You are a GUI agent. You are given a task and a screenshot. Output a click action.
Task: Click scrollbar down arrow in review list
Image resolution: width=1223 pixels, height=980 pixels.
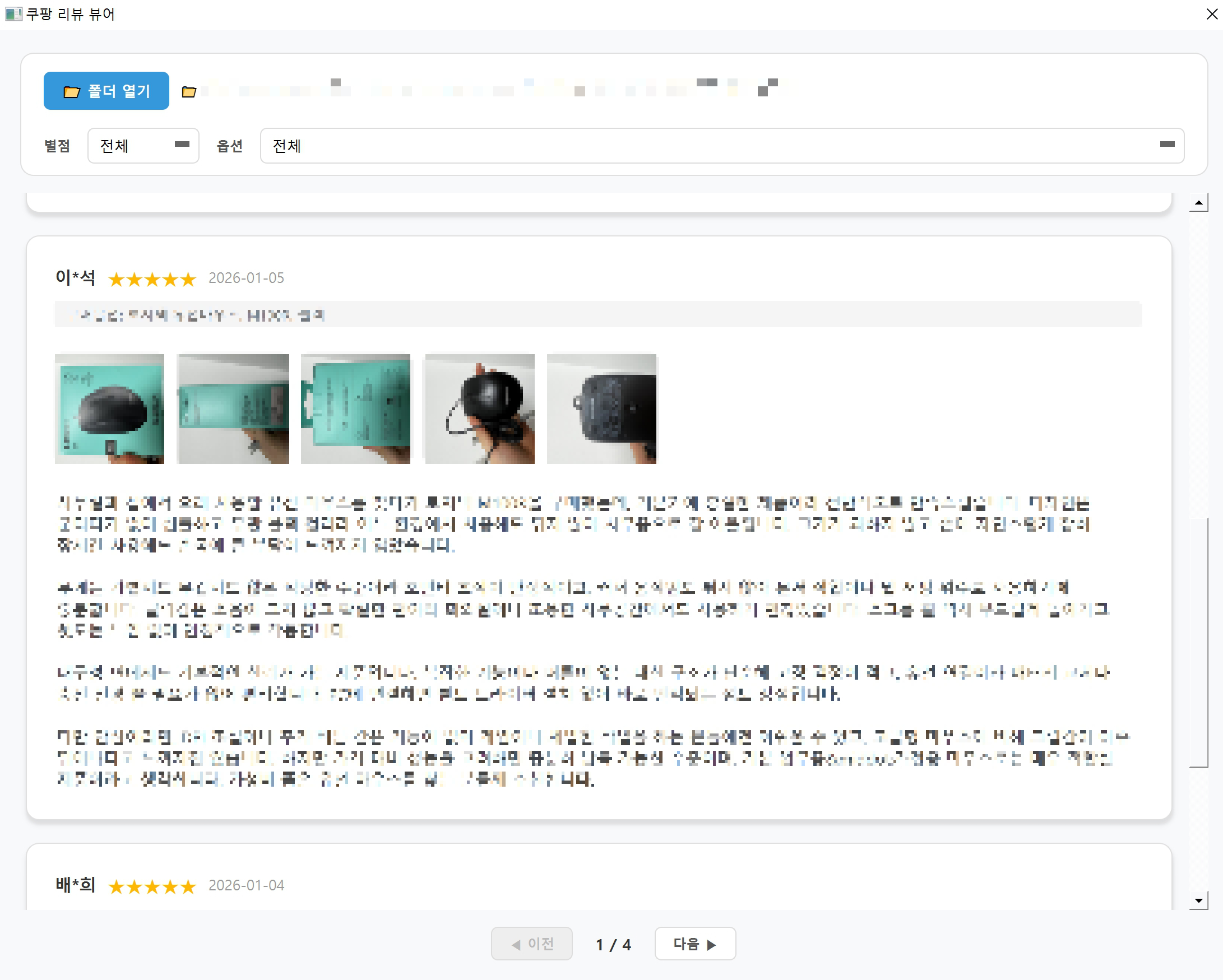[x=1198, y=900]
